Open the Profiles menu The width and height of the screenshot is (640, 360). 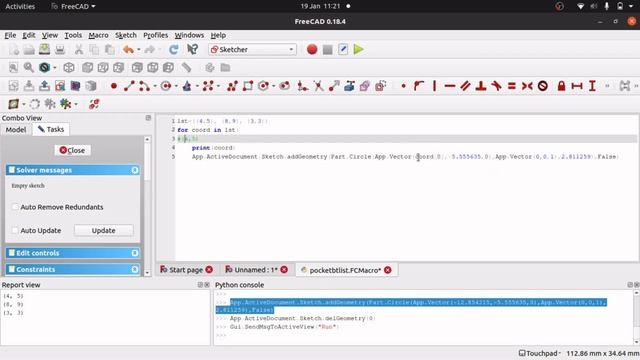pyautogui.click(x=156, y=35)
